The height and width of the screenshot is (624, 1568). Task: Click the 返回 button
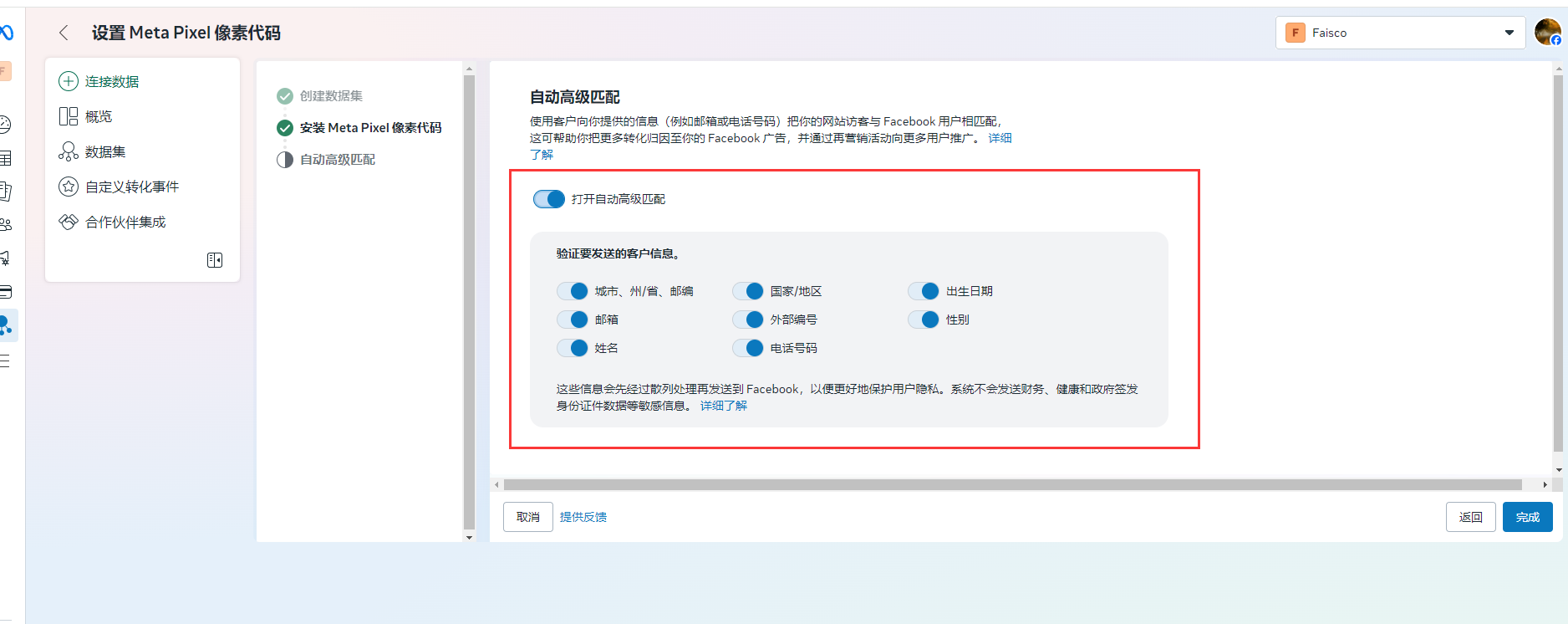coord(1471,517)
